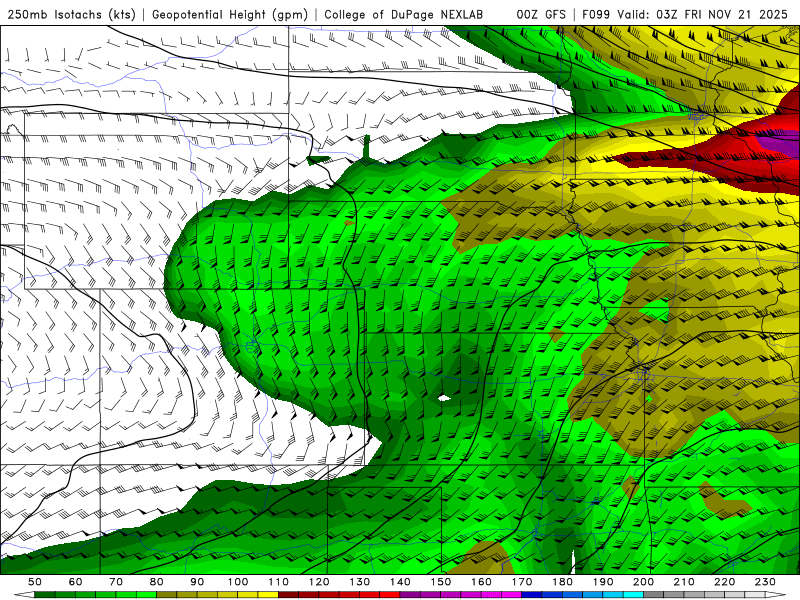Screen dimensions: 800x600
Task: Click the 140 value on the color scale
Action: (400, 582)
